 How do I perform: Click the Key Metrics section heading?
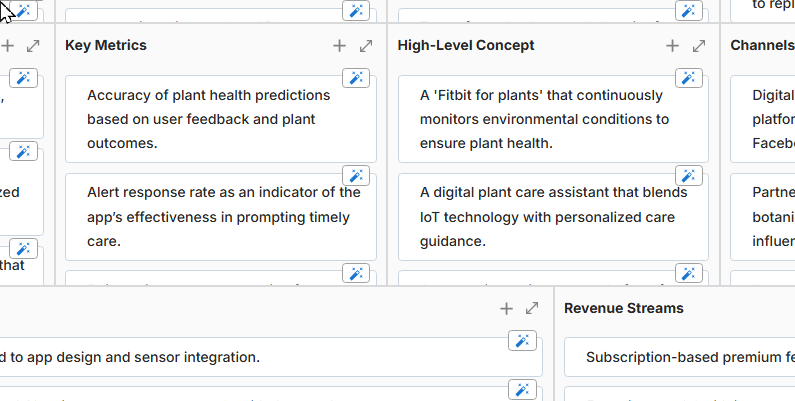106,46
